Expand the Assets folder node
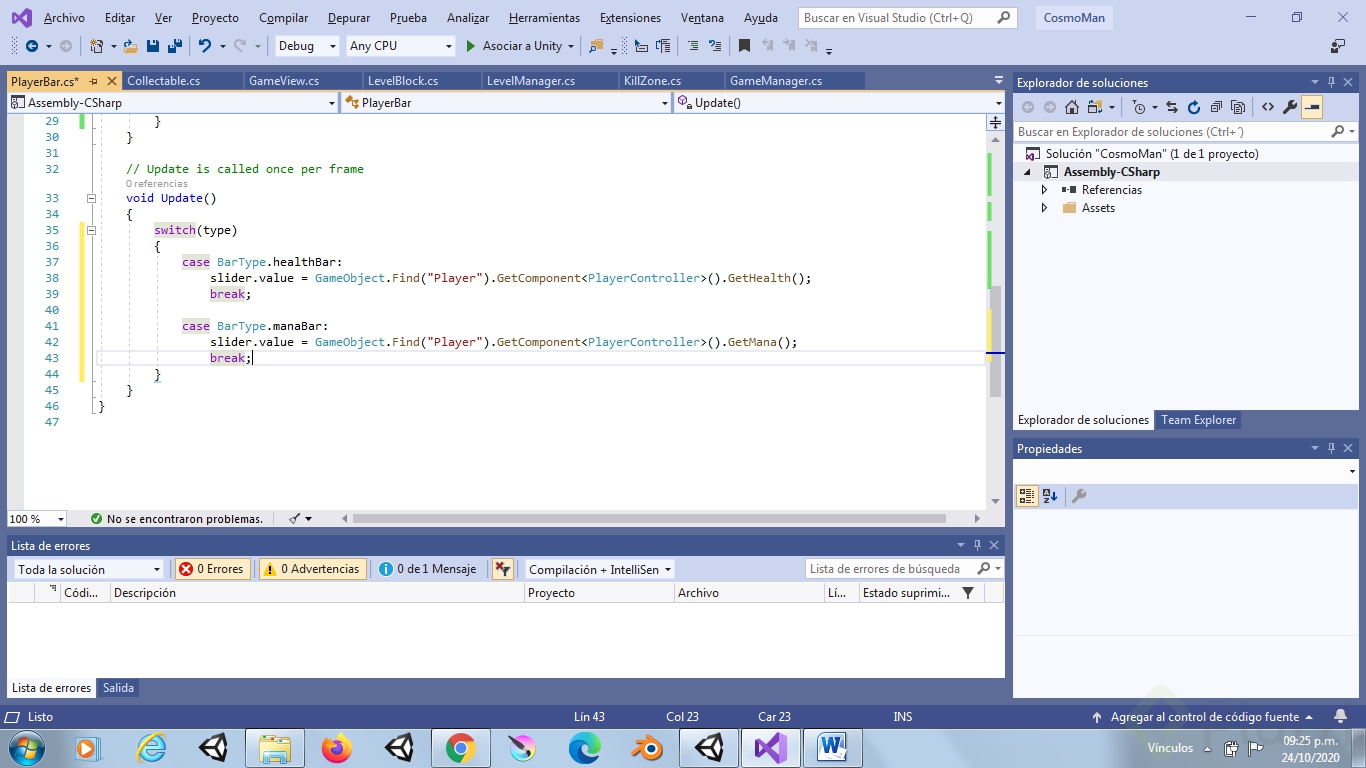This screenshot has height=768, width=1366. [1044, 208]
